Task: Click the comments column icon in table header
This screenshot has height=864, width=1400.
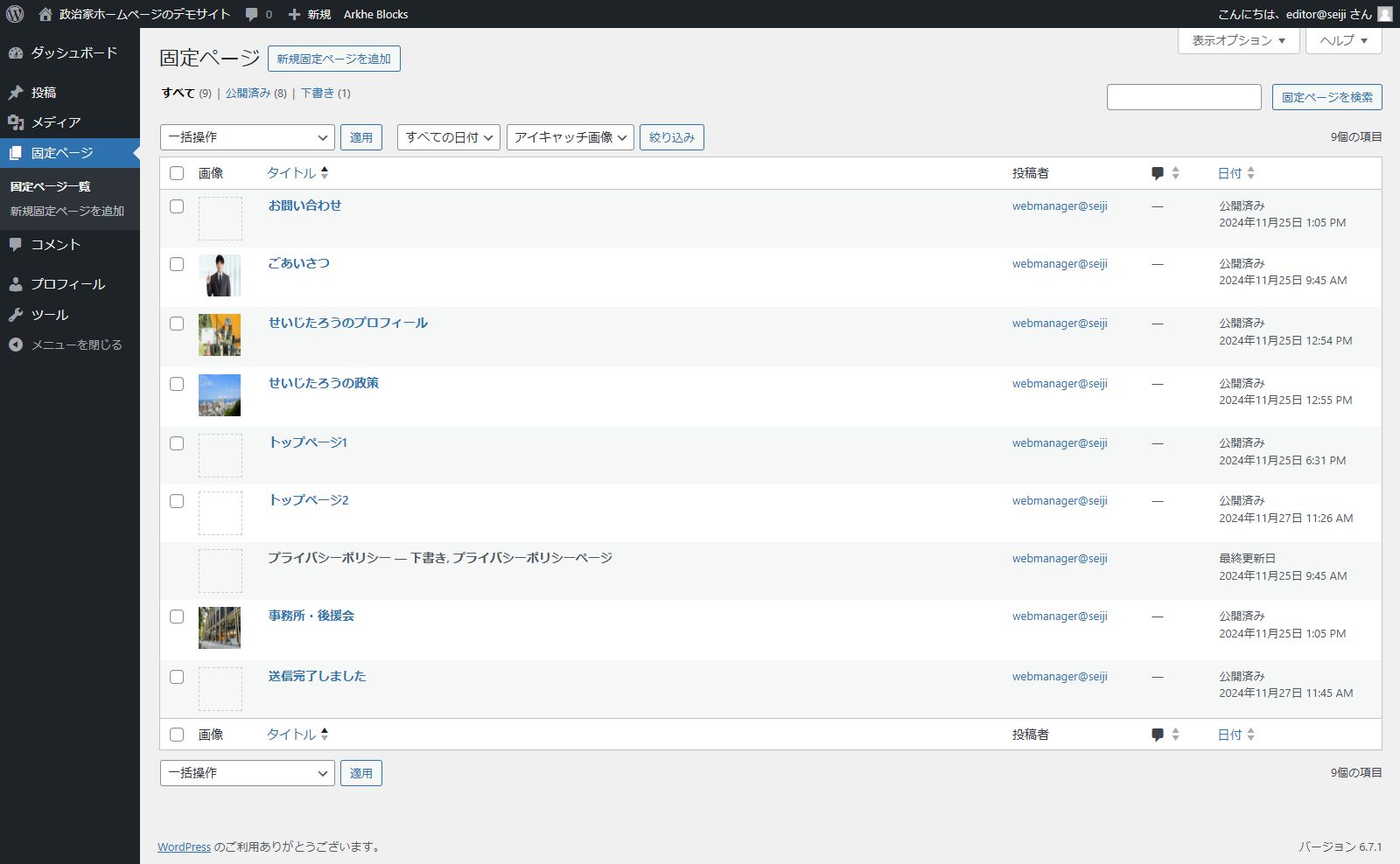Action: coord(1158,173)
